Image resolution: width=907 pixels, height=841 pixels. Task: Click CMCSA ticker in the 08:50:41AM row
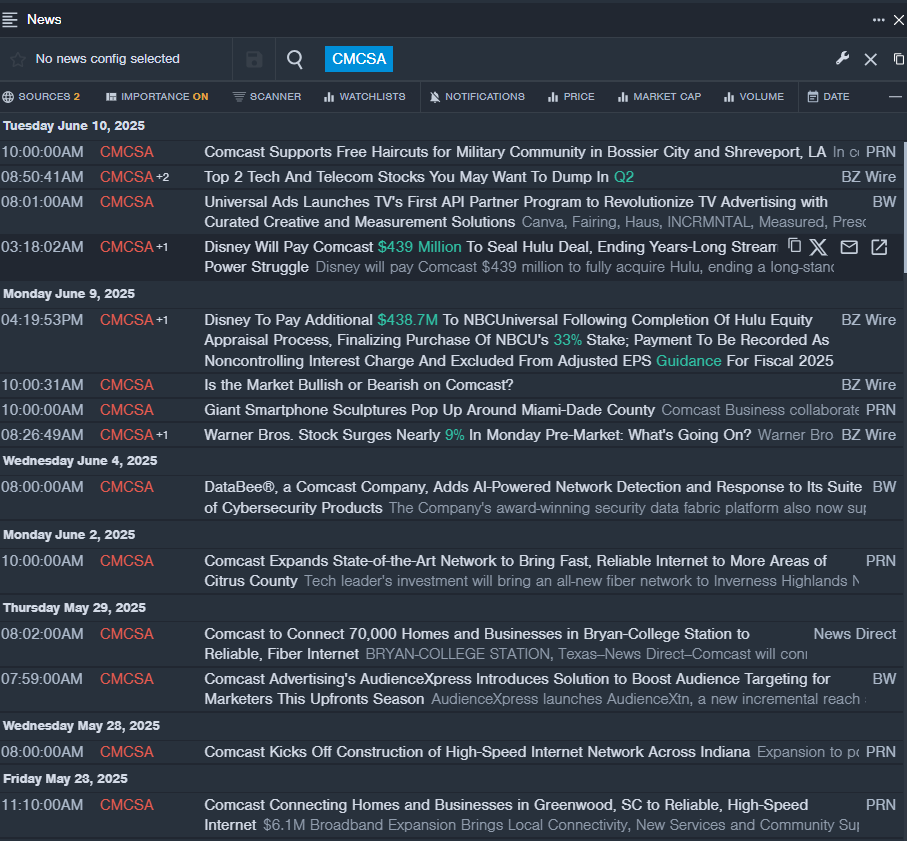[x=127, y=177]
